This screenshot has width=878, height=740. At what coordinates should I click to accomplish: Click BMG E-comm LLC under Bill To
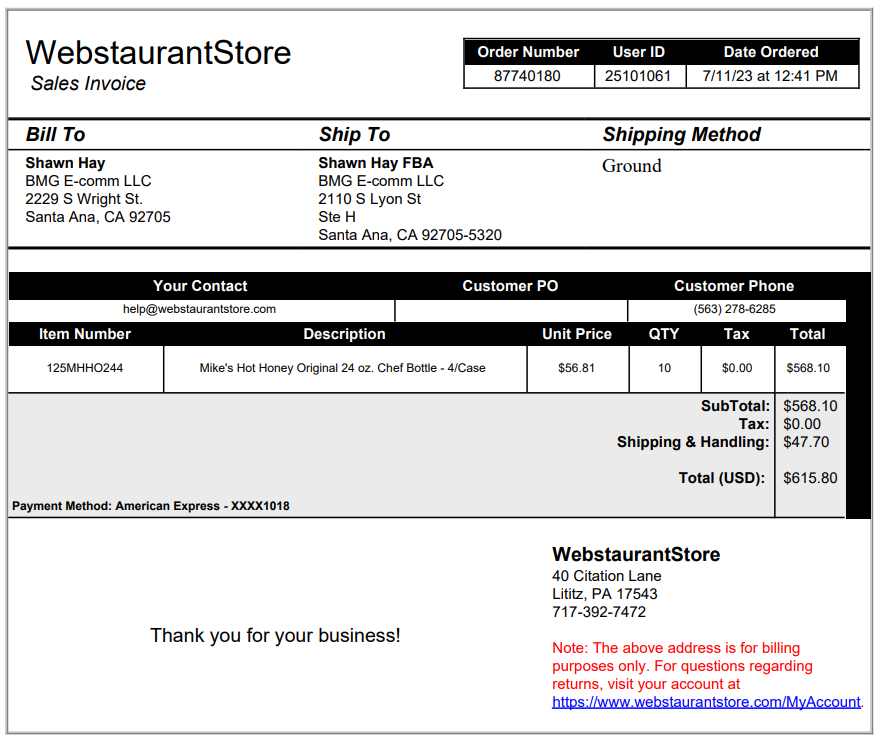(88, 181)
